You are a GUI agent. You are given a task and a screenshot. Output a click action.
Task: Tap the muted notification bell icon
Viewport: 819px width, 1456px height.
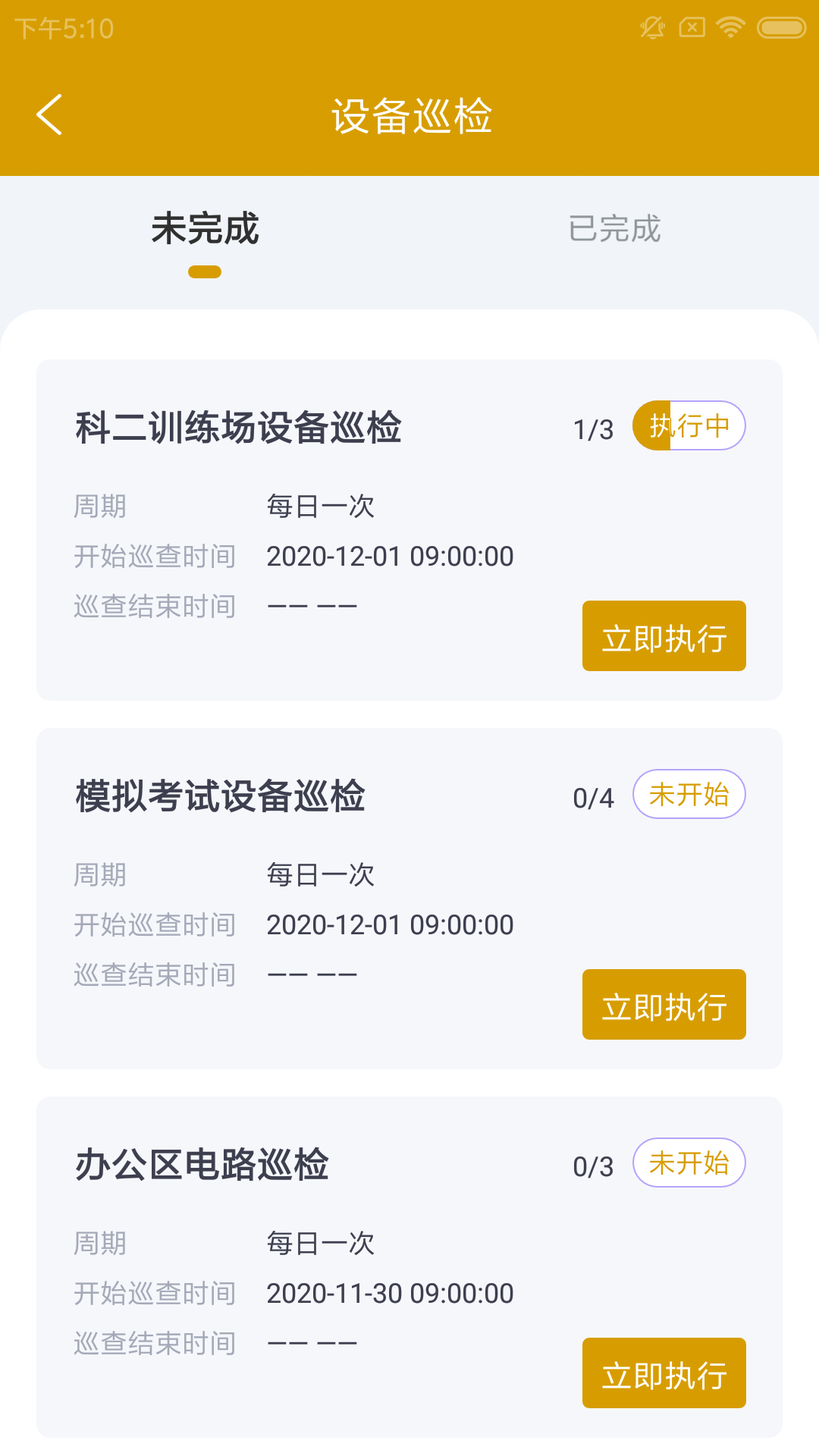tap(652, 28)
